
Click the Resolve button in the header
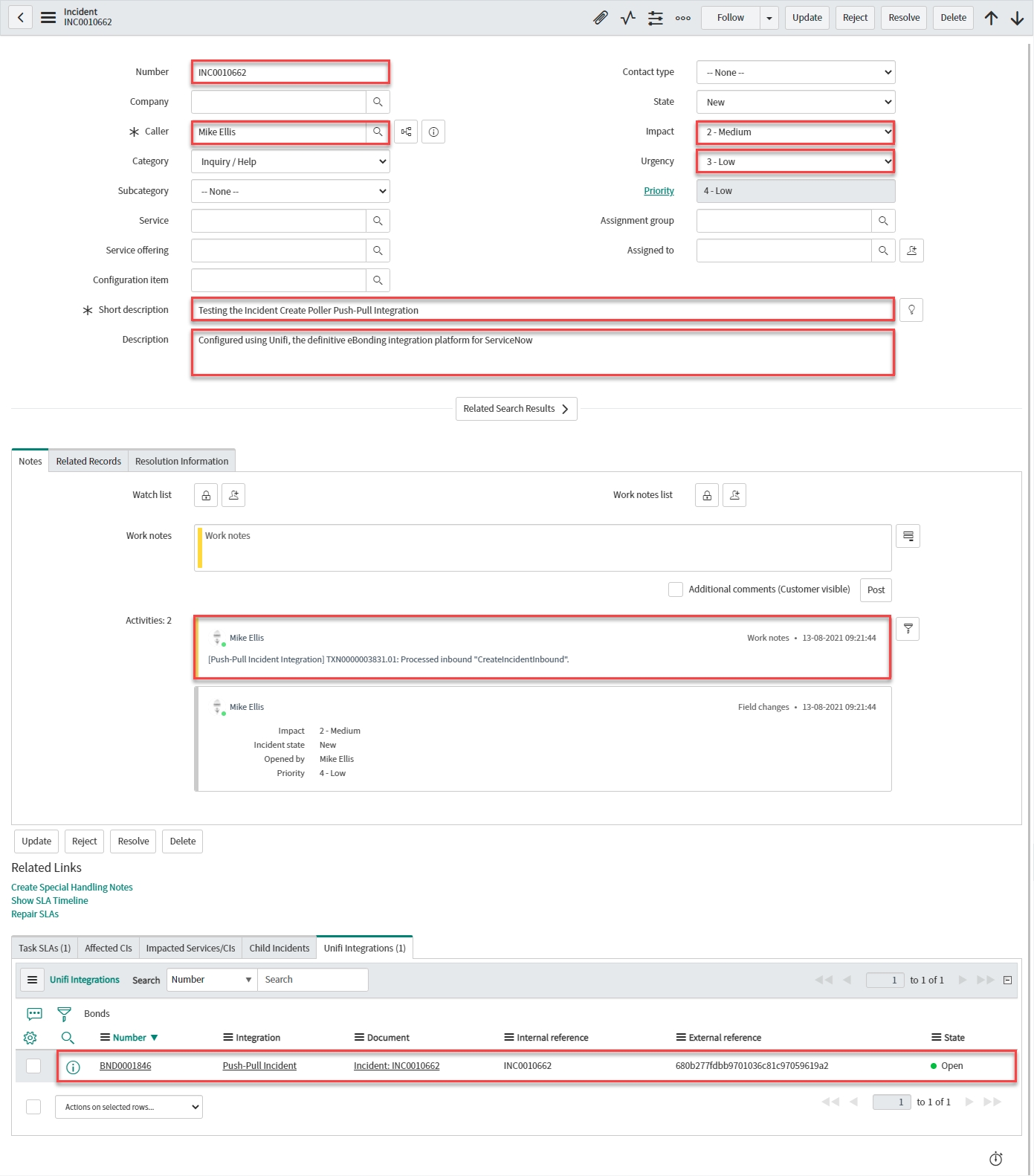pyautogui.click(x=903, y=18)
